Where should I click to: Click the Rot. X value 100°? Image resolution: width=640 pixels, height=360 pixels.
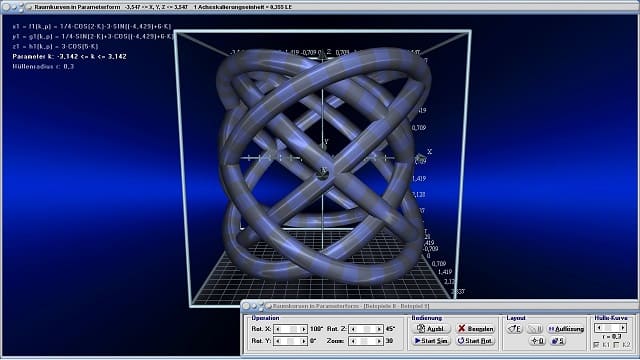click(x=316, y=329)
